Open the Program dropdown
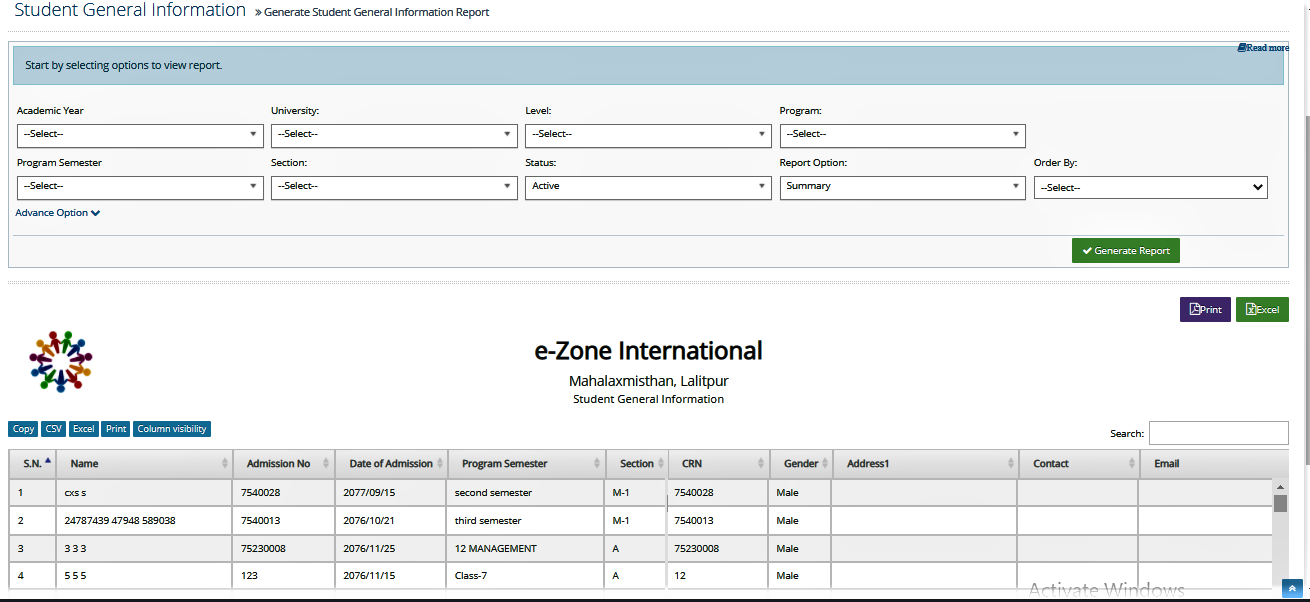This screenshot has width=1310, height=602. click(x=903, y=135)
